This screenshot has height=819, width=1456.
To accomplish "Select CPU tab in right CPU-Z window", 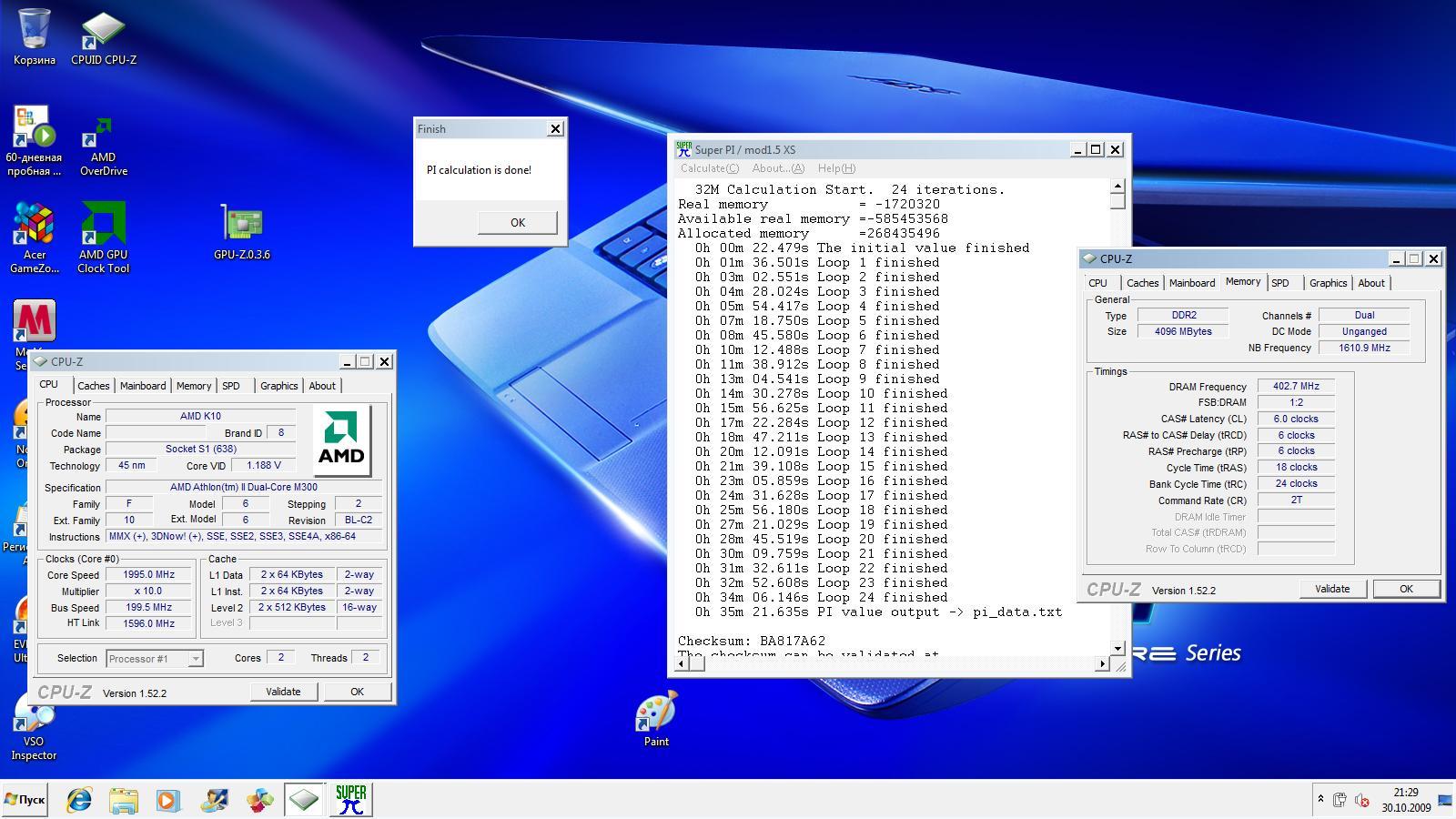I will (1098, 283).
